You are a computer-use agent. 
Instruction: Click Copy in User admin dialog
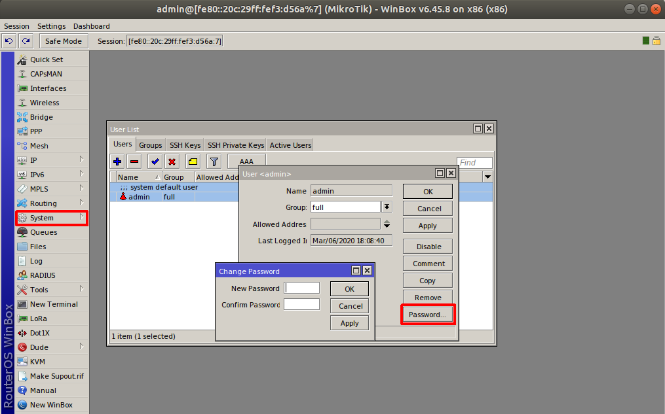tap(428, 280)
